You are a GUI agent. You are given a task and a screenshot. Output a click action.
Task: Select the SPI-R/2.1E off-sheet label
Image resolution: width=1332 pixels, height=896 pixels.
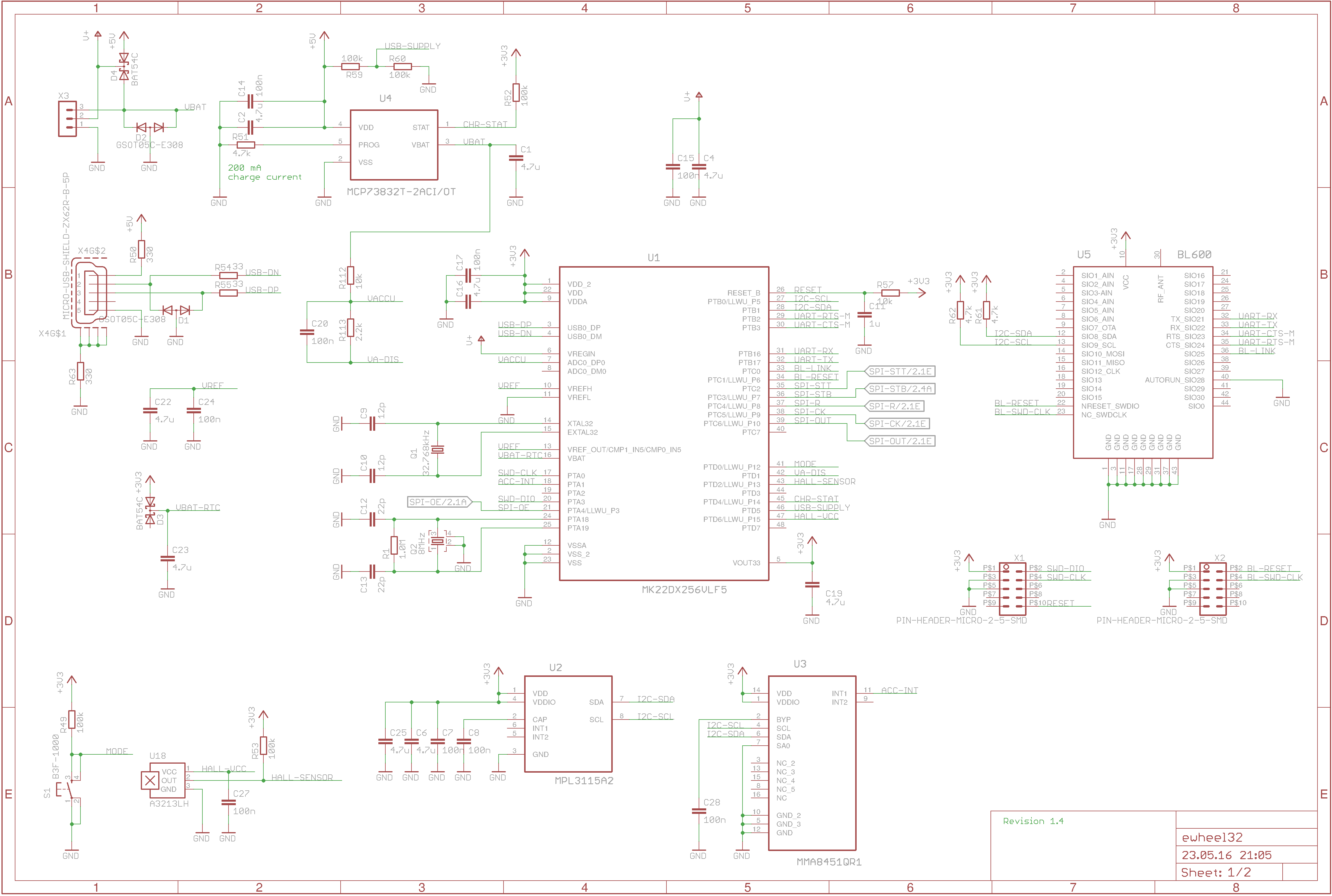pyautogui.click(x=895, y=406)
